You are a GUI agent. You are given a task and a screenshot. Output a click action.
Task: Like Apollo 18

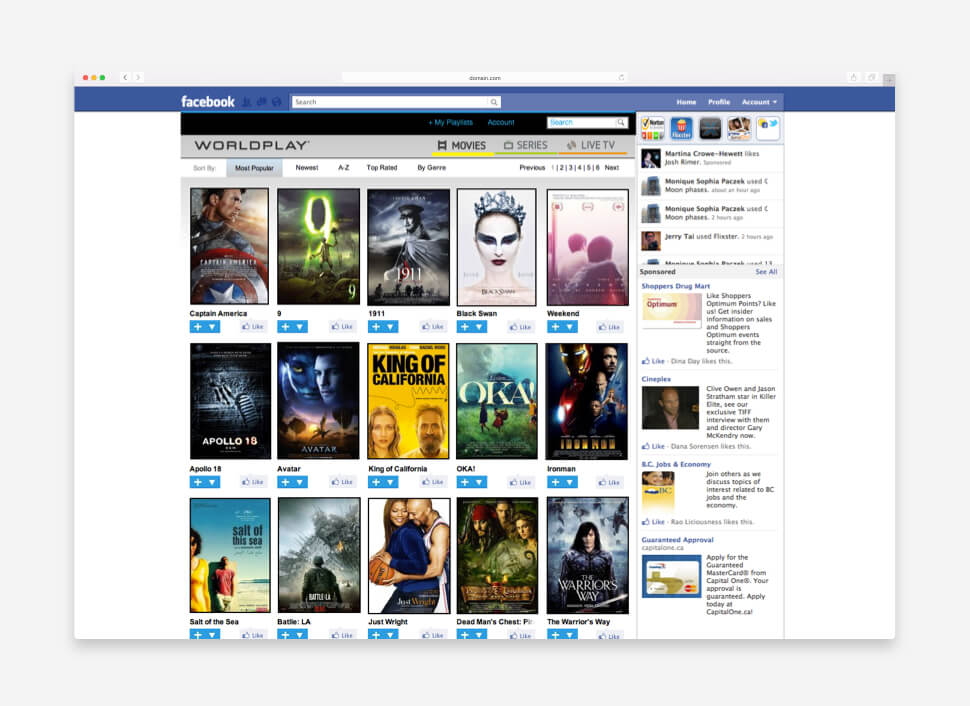pyautogui.click(x=253, y=482)
